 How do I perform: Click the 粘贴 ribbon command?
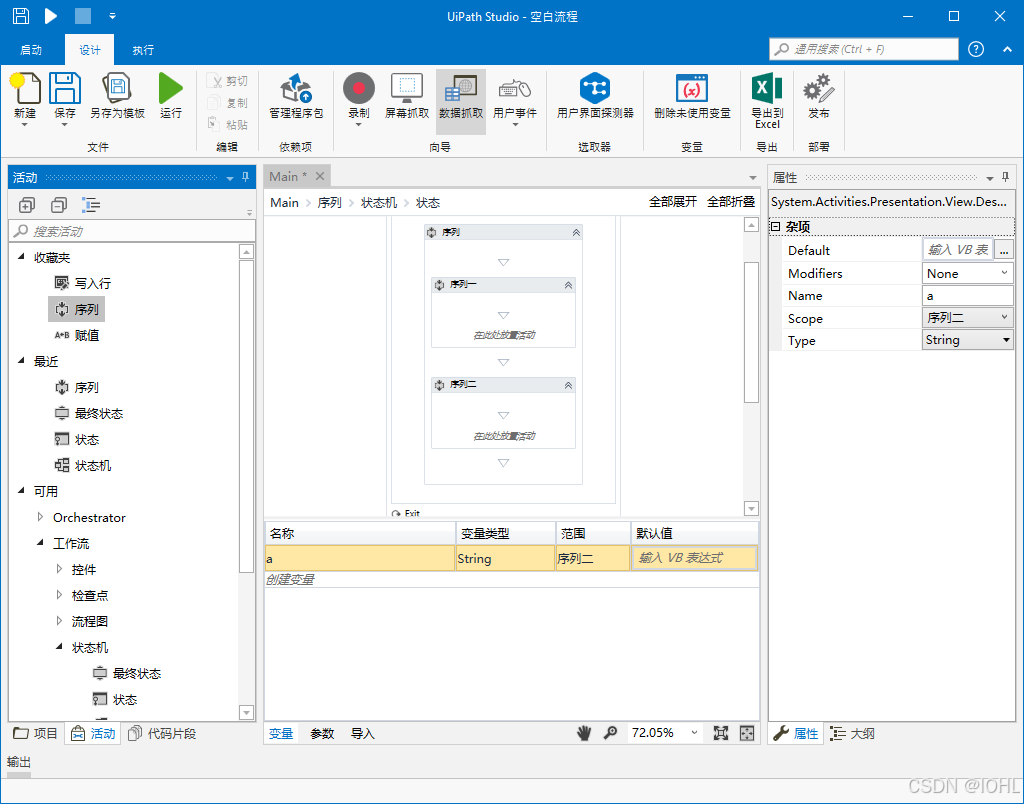pos(228,124)
